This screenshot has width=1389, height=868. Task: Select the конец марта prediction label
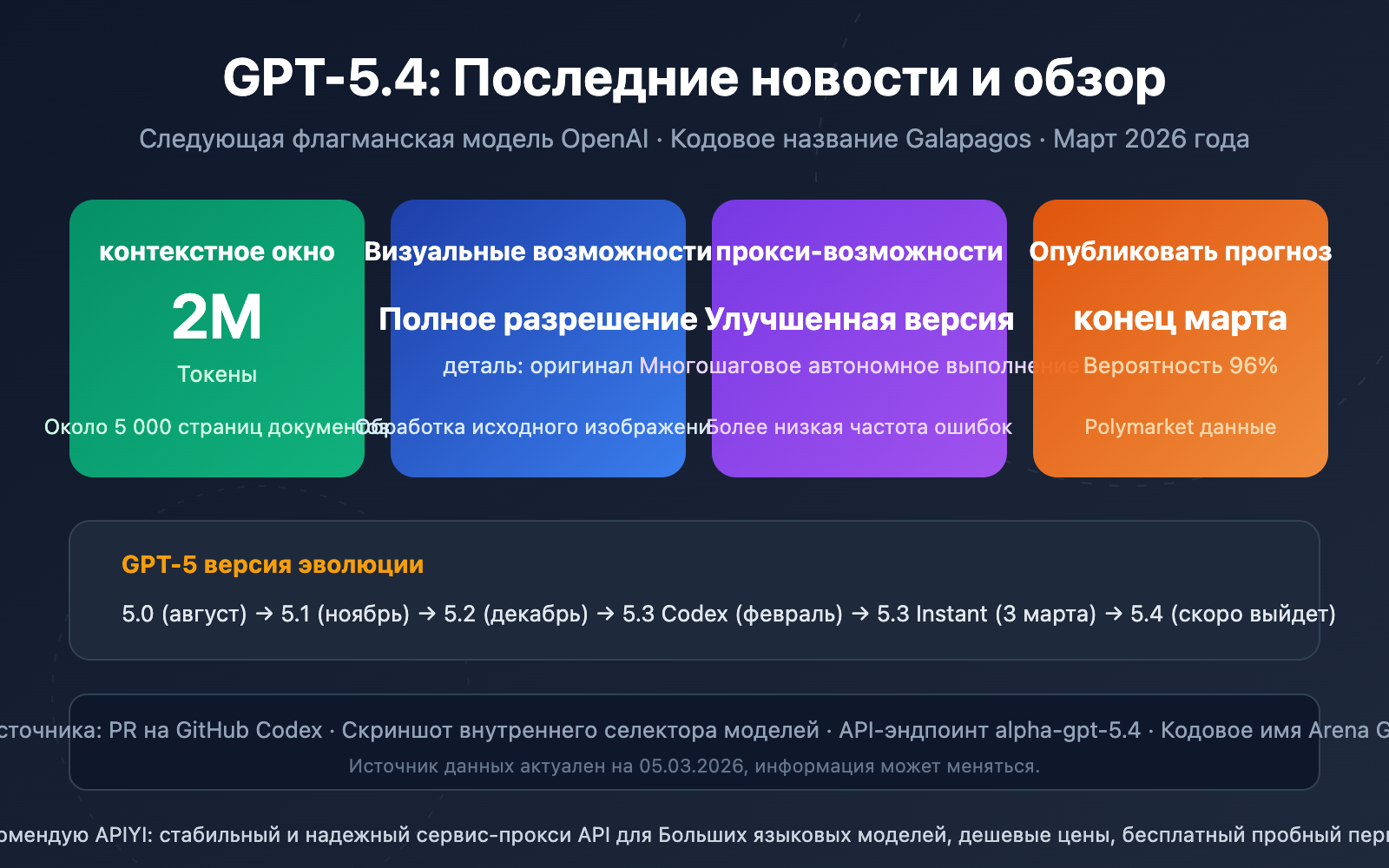pos(1180,319)
